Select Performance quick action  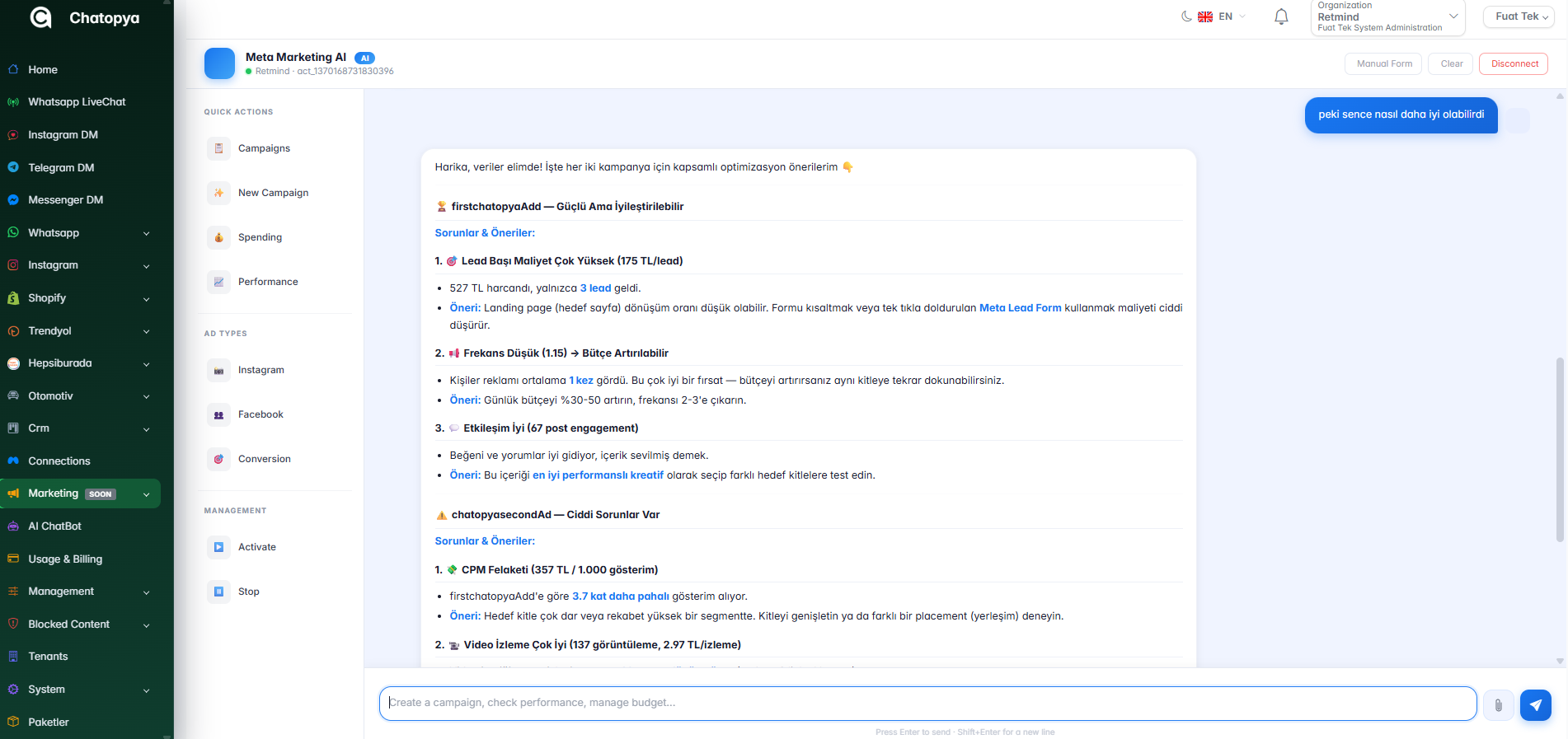(275, 282)
